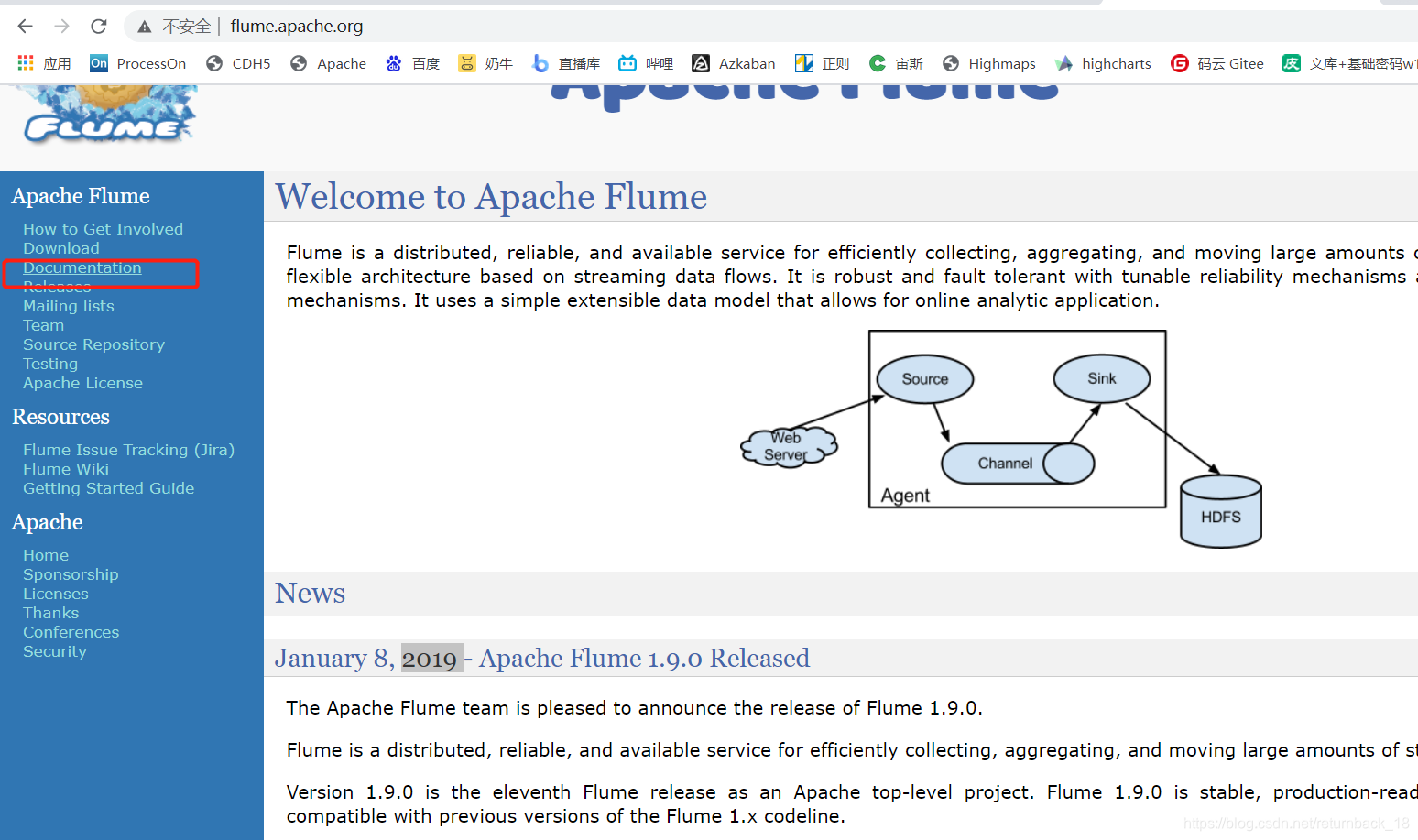Click the not-secure warning triangle icon
The width and height of the screenshot is (1418, 840).
(x=144, y=27)
